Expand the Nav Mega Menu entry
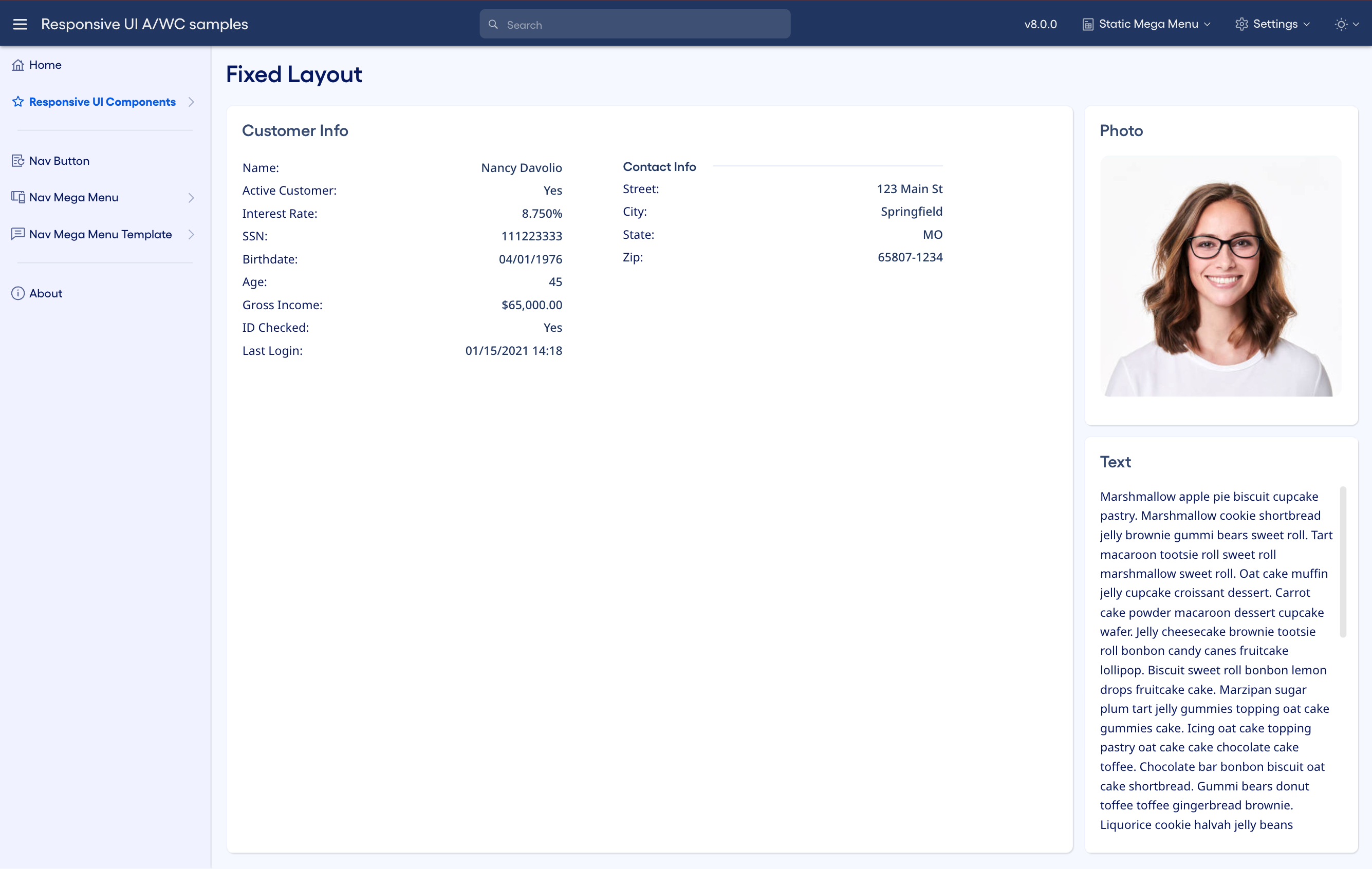 click(192, 197)
